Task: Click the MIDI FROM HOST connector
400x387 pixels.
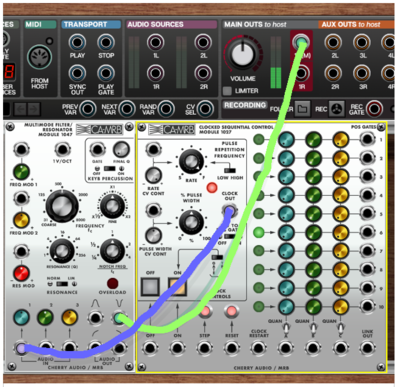Action: [x=39, y=57]
